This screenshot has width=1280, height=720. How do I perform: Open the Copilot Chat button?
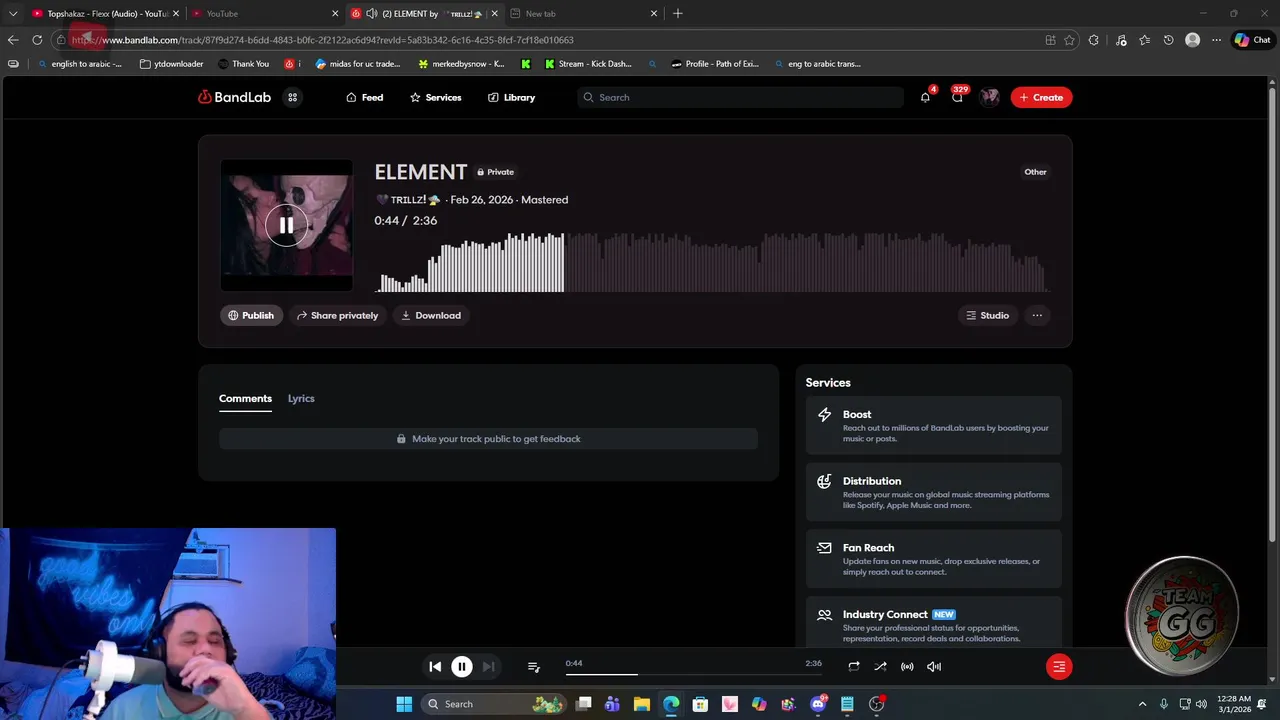point(1252,40)
